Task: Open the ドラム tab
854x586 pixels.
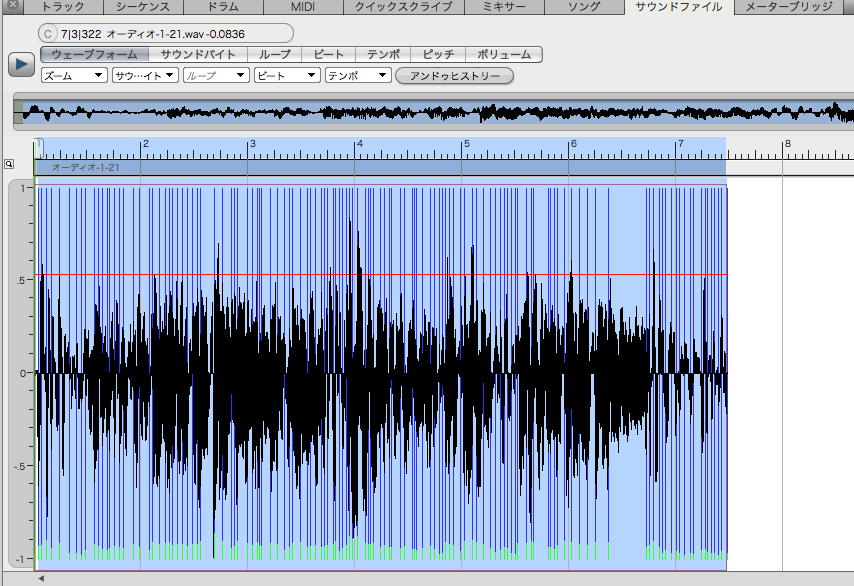Action: click(223, 7)
